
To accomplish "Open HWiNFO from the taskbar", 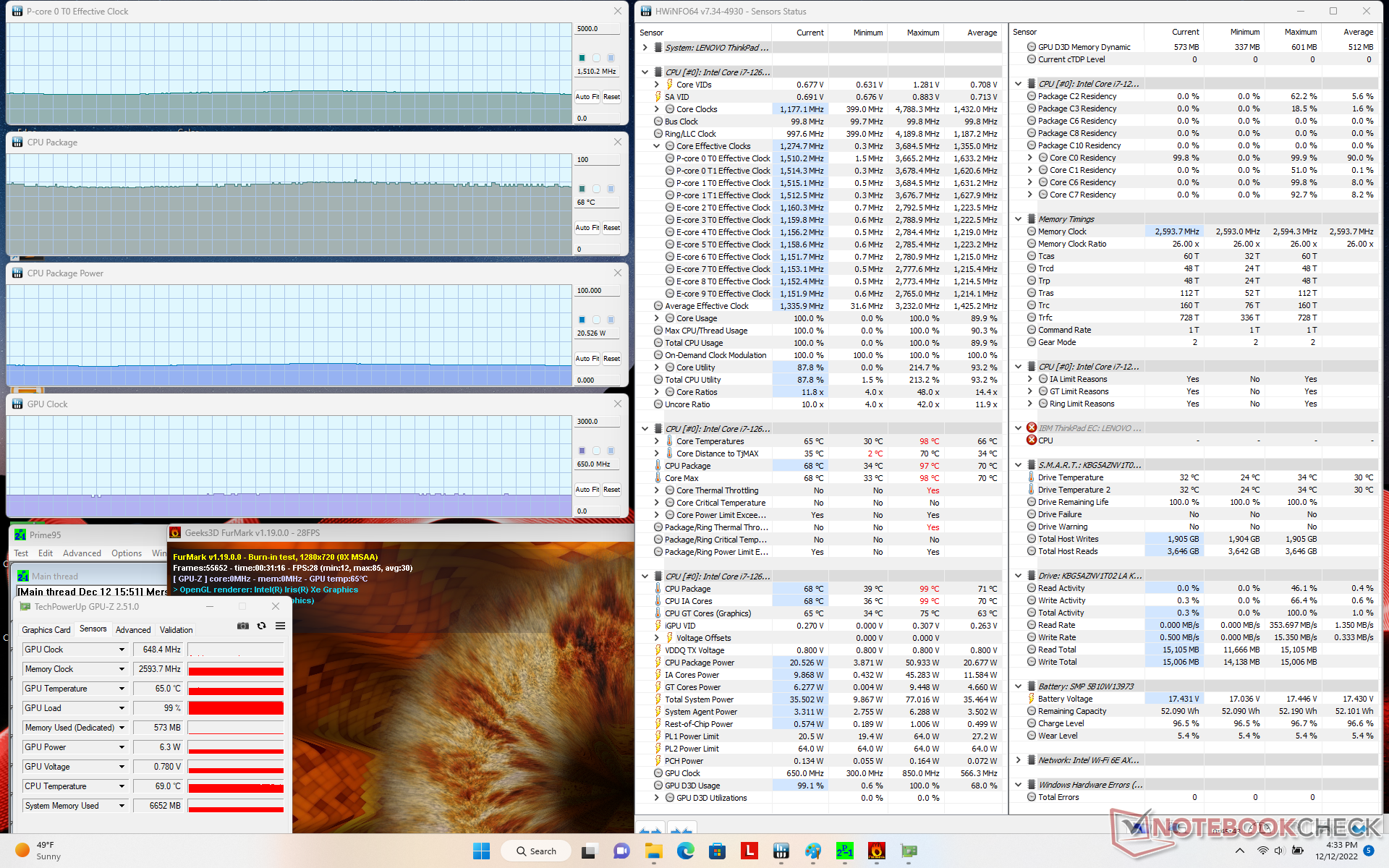I will (x=781, y=851).
